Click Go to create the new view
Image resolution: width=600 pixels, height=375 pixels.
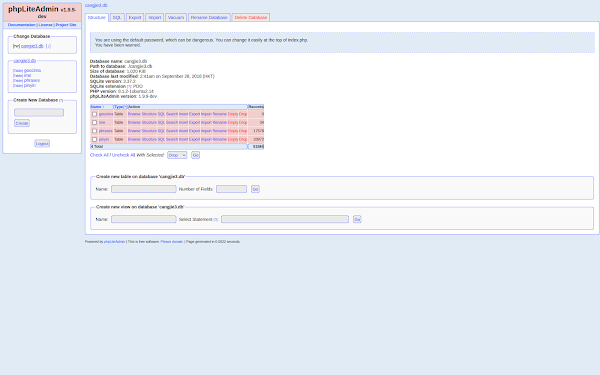pyautogui.click(x=357, y=219)
